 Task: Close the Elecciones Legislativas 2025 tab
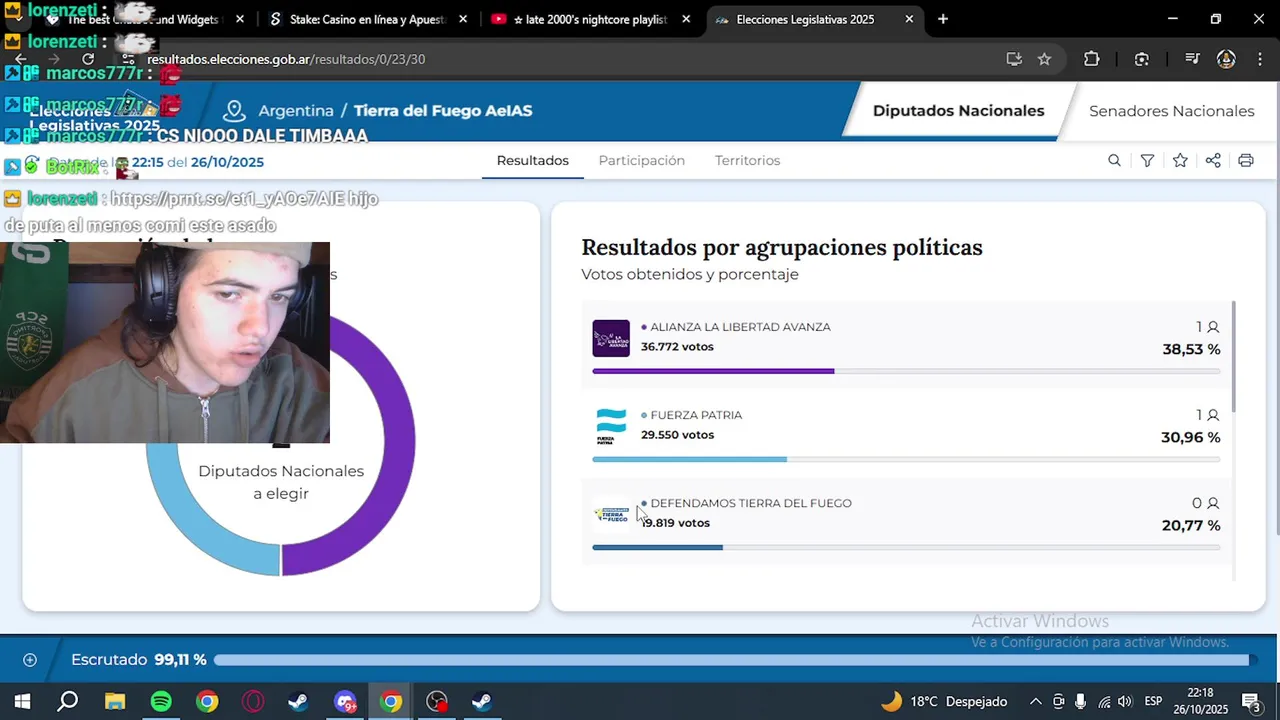click(909, 19)
